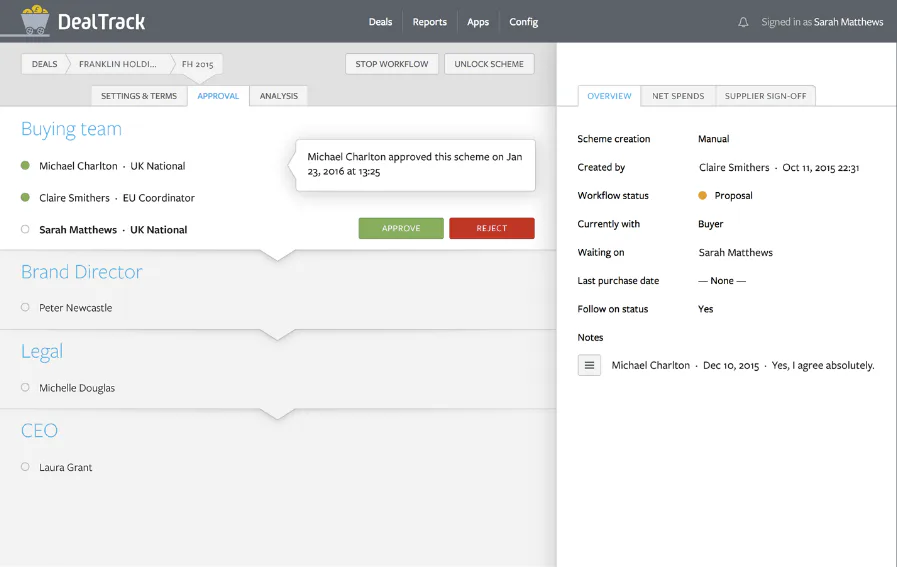Viewport: 897px width, 567px height.
Task: Open the notifications bell
Action: point(743,22)
